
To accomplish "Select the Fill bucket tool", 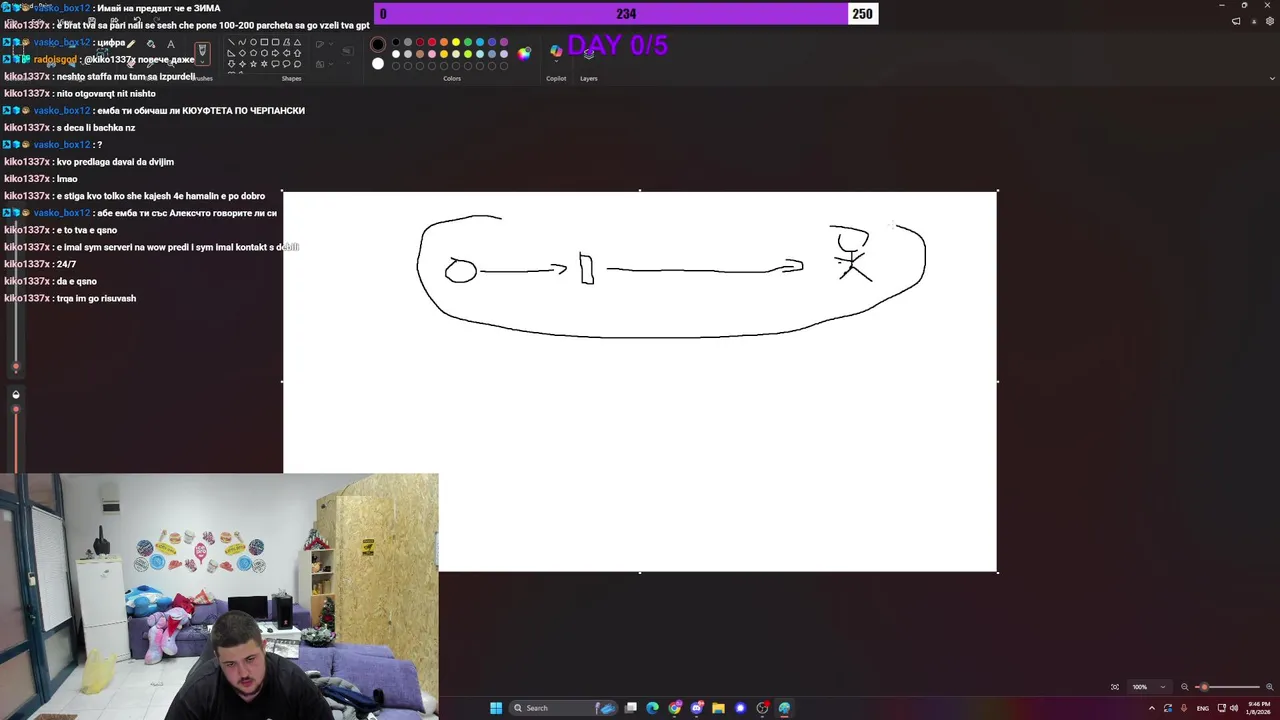I will point(151,44).
